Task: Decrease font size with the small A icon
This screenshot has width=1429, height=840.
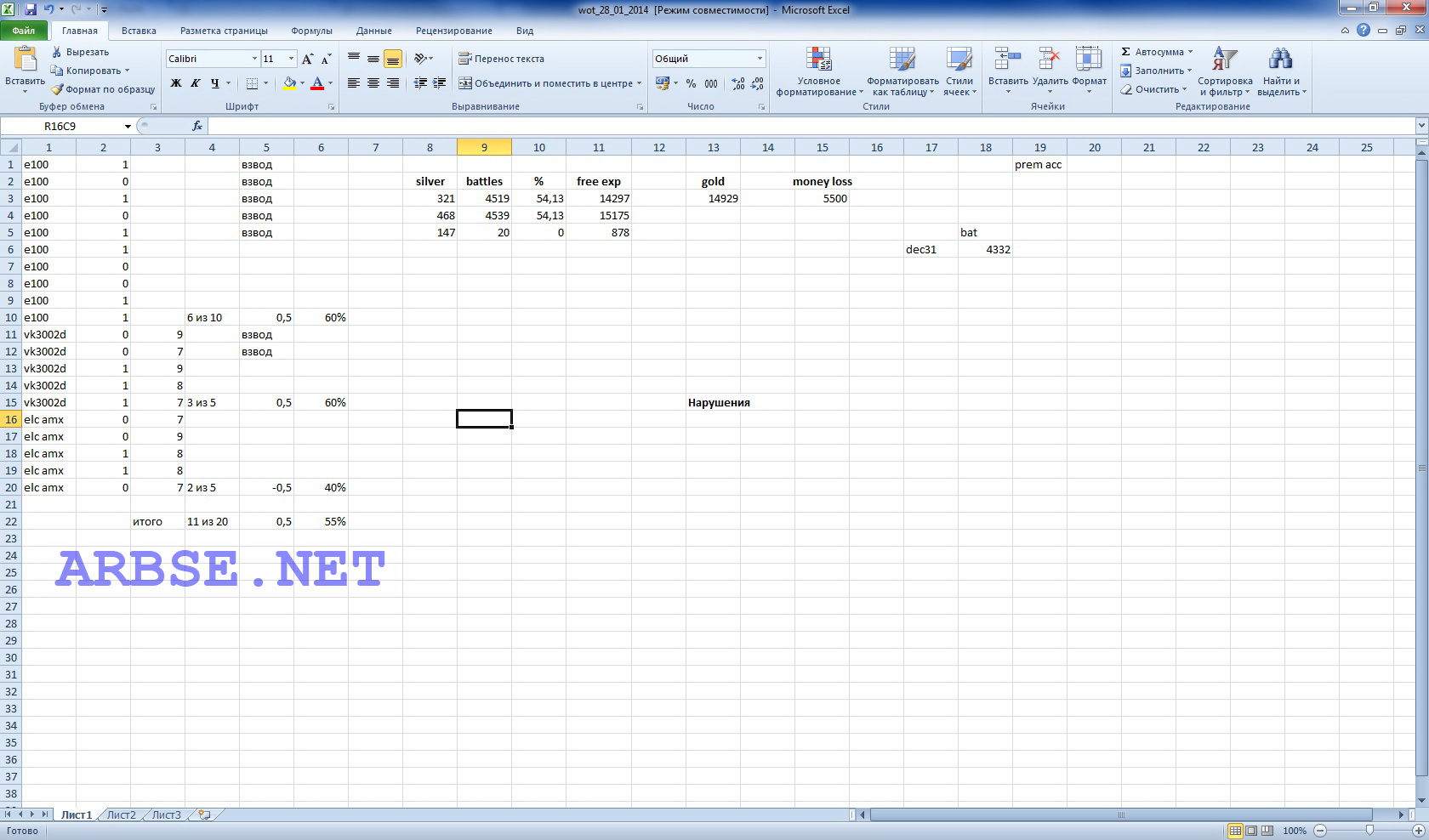Action: coord(326,59)
